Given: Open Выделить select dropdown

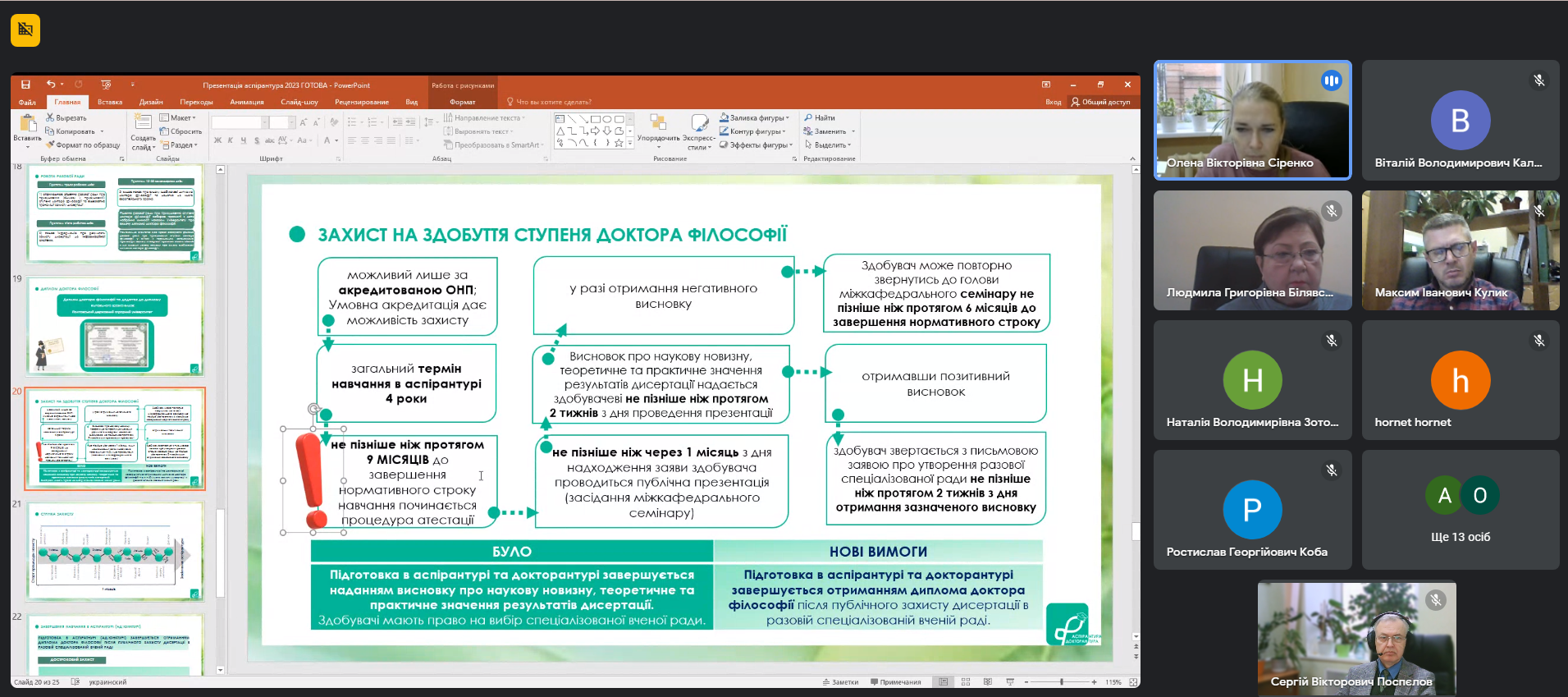Looking at the screenshot, I should pos(827,144).
